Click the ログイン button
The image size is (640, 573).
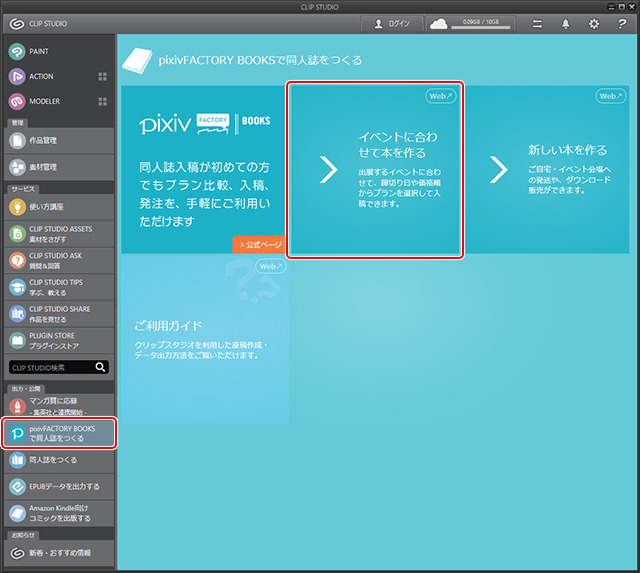pos(392,24)
